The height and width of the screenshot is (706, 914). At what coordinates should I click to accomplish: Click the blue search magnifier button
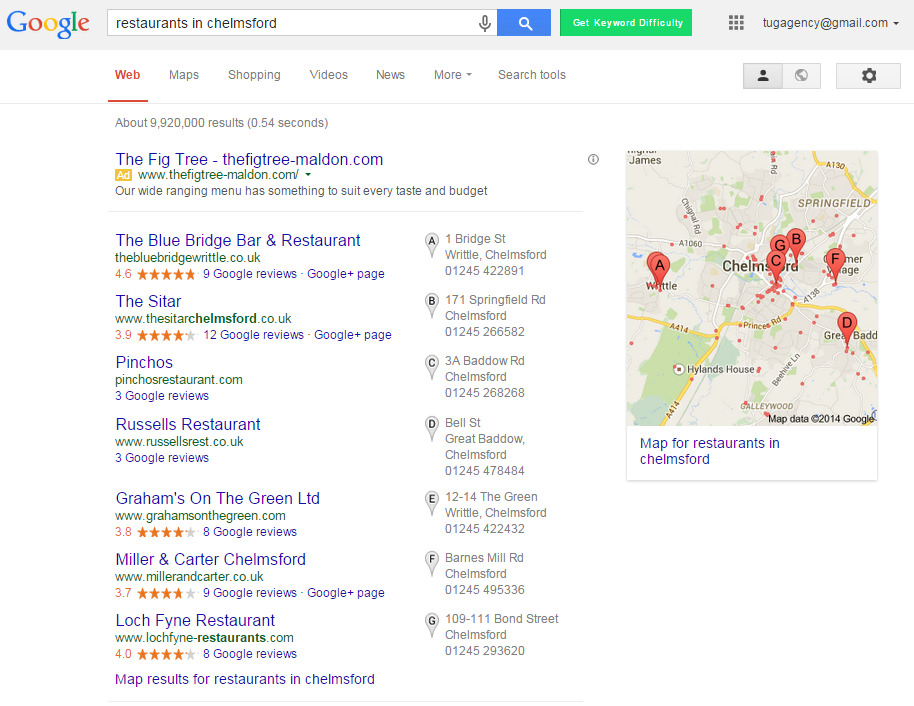[x=524, y=23]
